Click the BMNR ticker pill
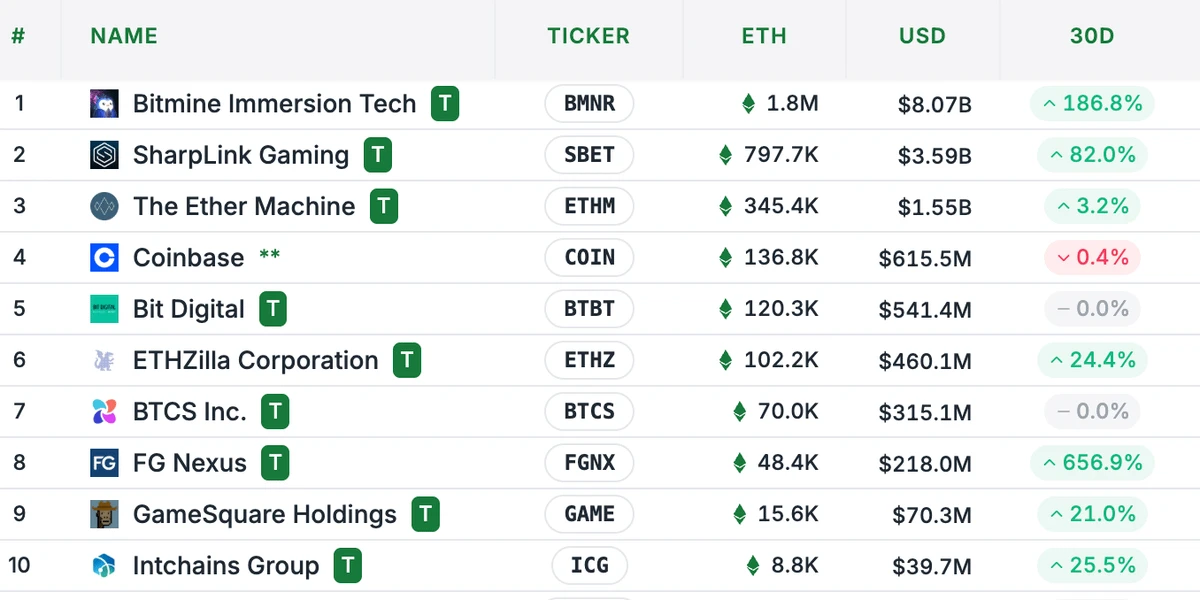Image resolution: width=1200 pixels, height=600 pixels. tap(589, 104)
